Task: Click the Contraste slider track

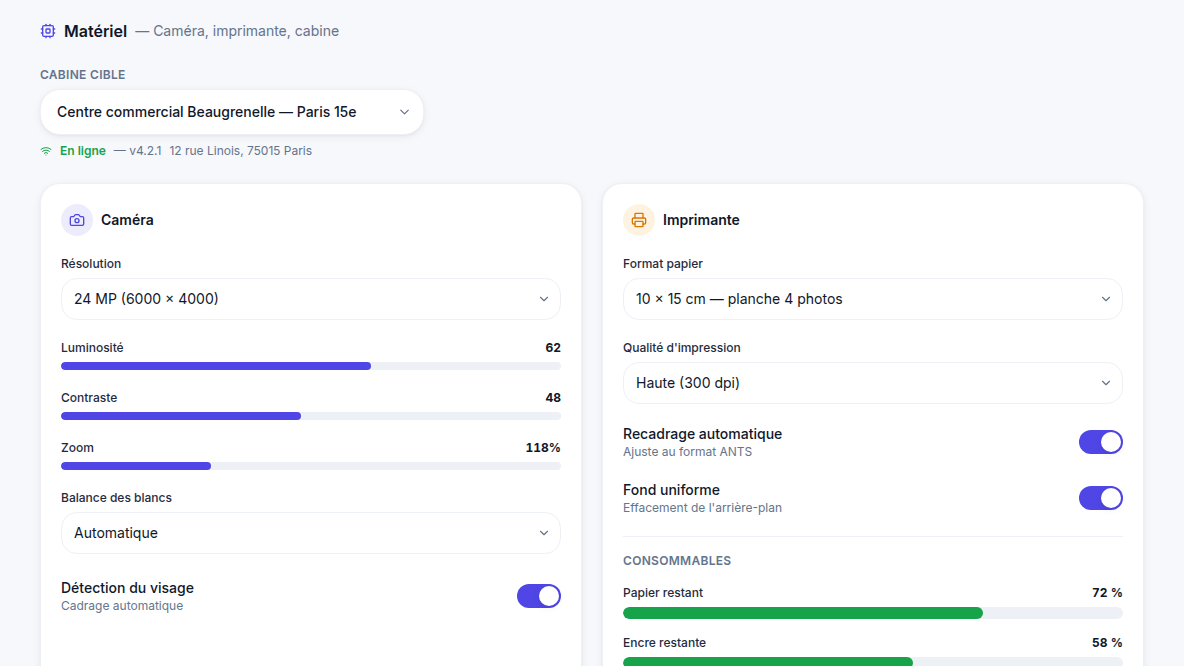Action: tap(310, 416)
